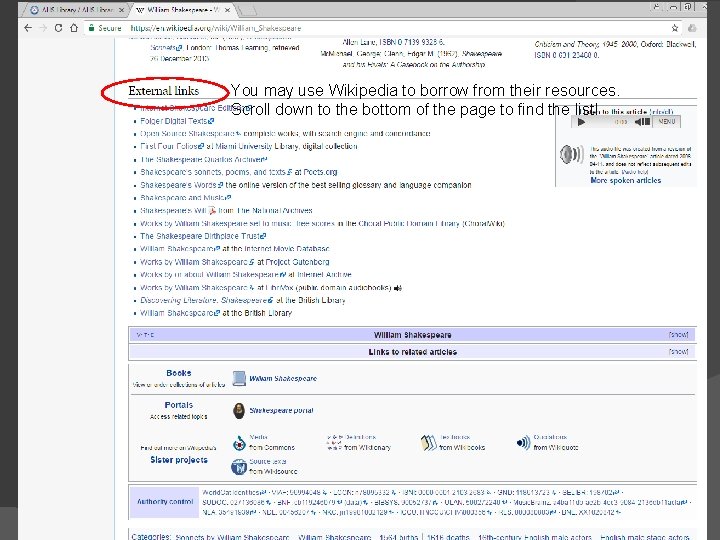Open the browser home page icon
720x540 pixels.
[74, 28]
